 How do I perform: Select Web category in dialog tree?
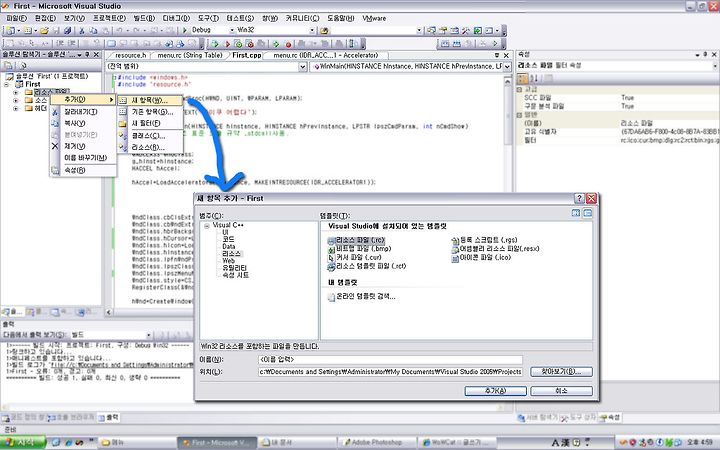(228, 260)
